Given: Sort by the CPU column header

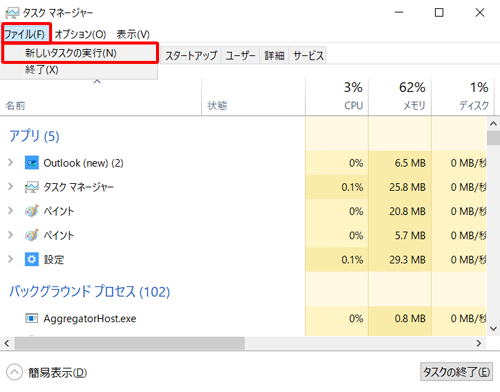Looking at the screenshot, I should pyautogui.click(x=337, y=97).
